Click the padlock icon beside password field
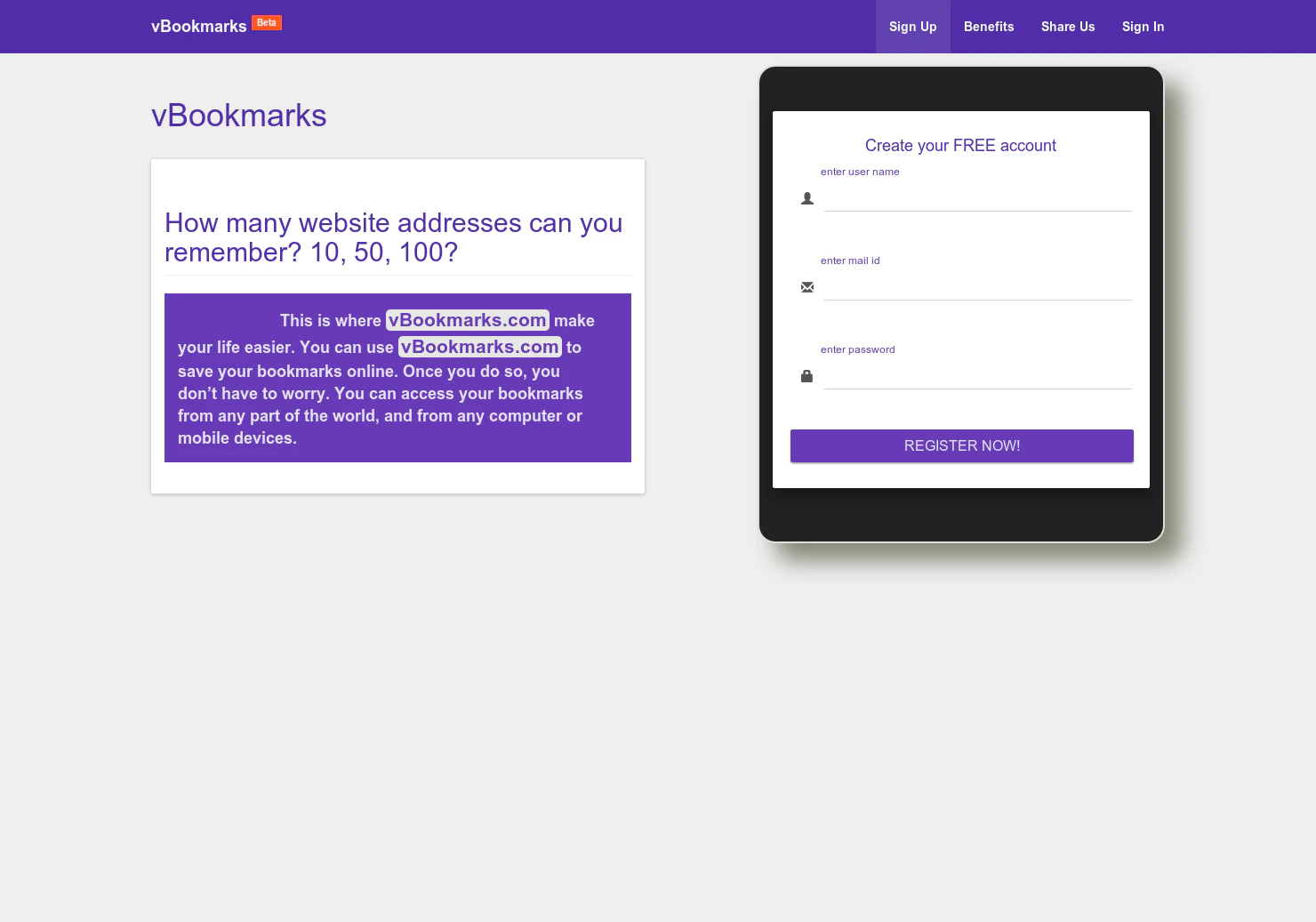The width and height of the screenshot is (1316, 922). coord(806,376)
